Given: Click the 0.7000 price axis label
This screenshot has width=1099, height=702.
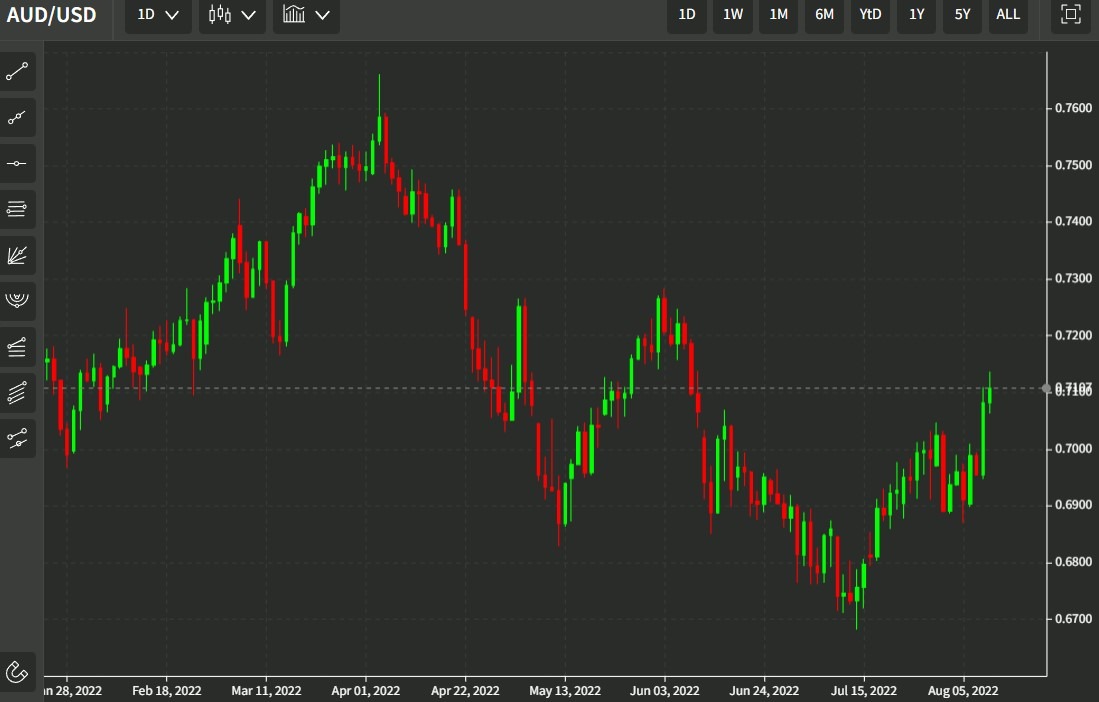Looking at the screenshot, I should click(1073, 449).
